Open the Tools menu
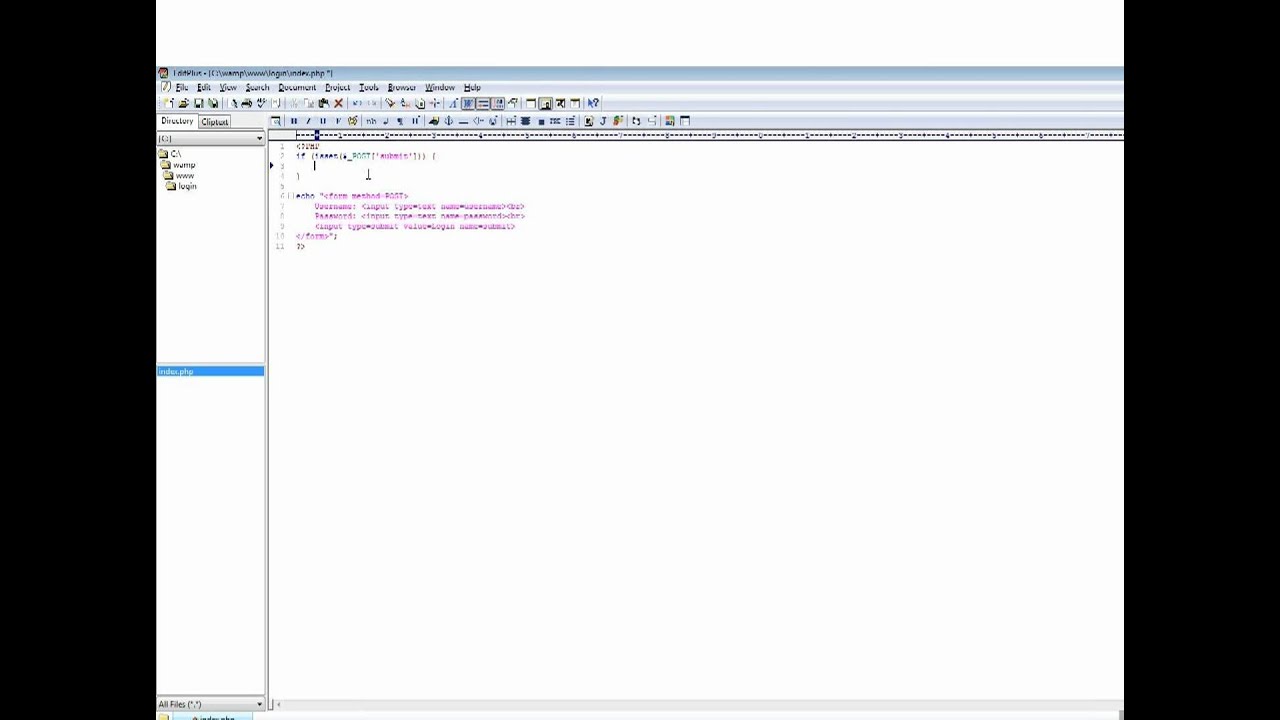1280x720 pixels. point(369,87)
